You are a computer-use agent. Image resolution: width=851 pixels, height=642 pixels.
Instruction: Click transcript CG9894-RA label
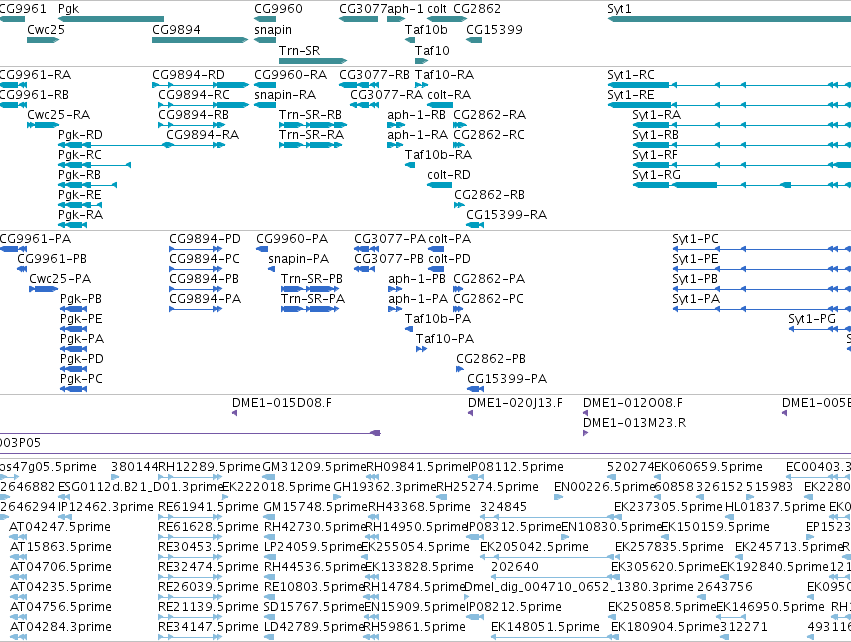pyautogui.click(x=202, y=135)
